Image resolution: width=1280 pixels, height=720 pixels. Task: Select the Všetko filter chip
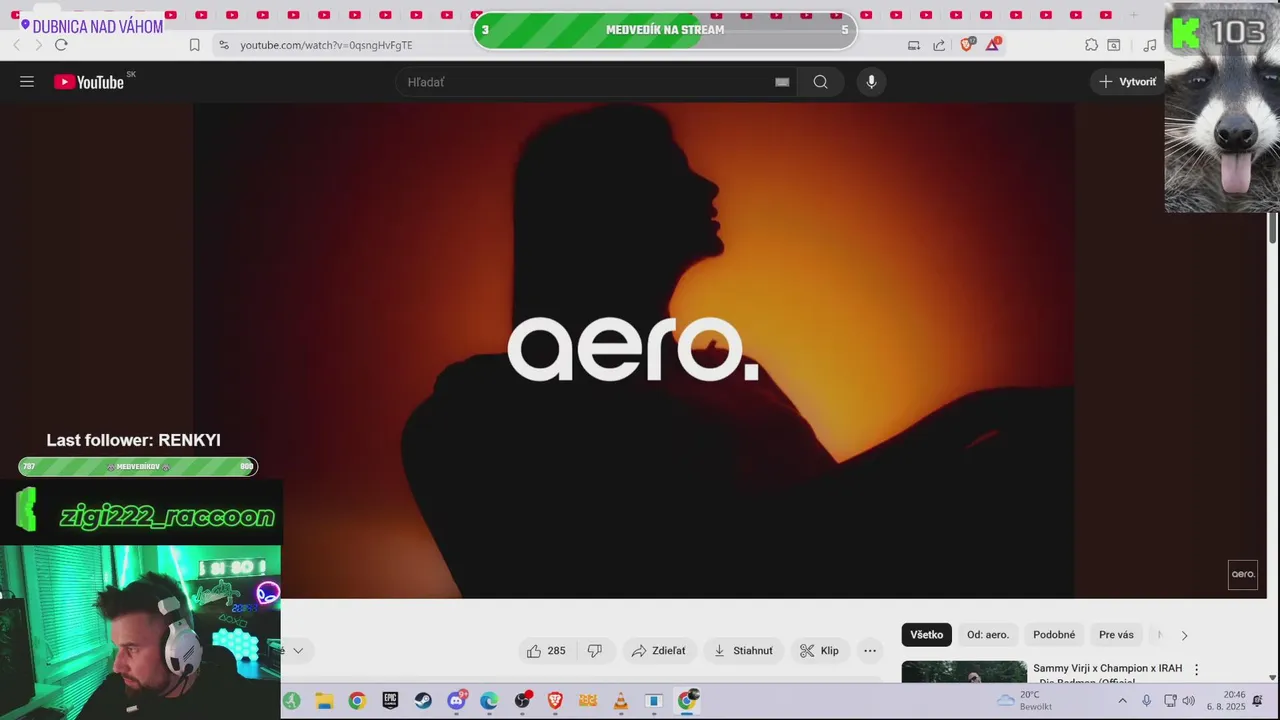(x=926, y=635)
